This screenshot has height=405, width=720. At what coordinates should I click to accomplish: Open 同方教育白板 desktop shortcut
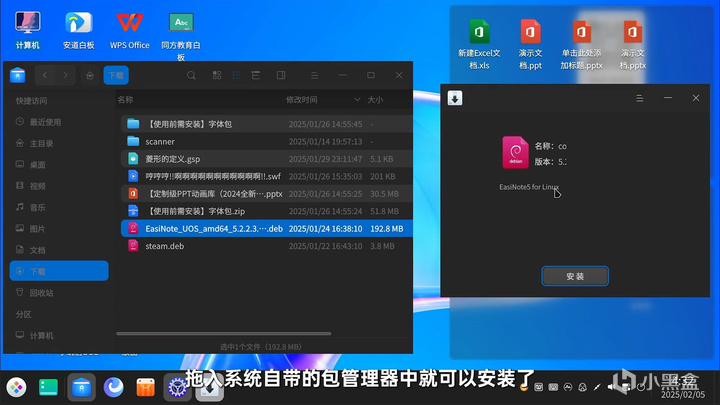[x=181, y=37]
